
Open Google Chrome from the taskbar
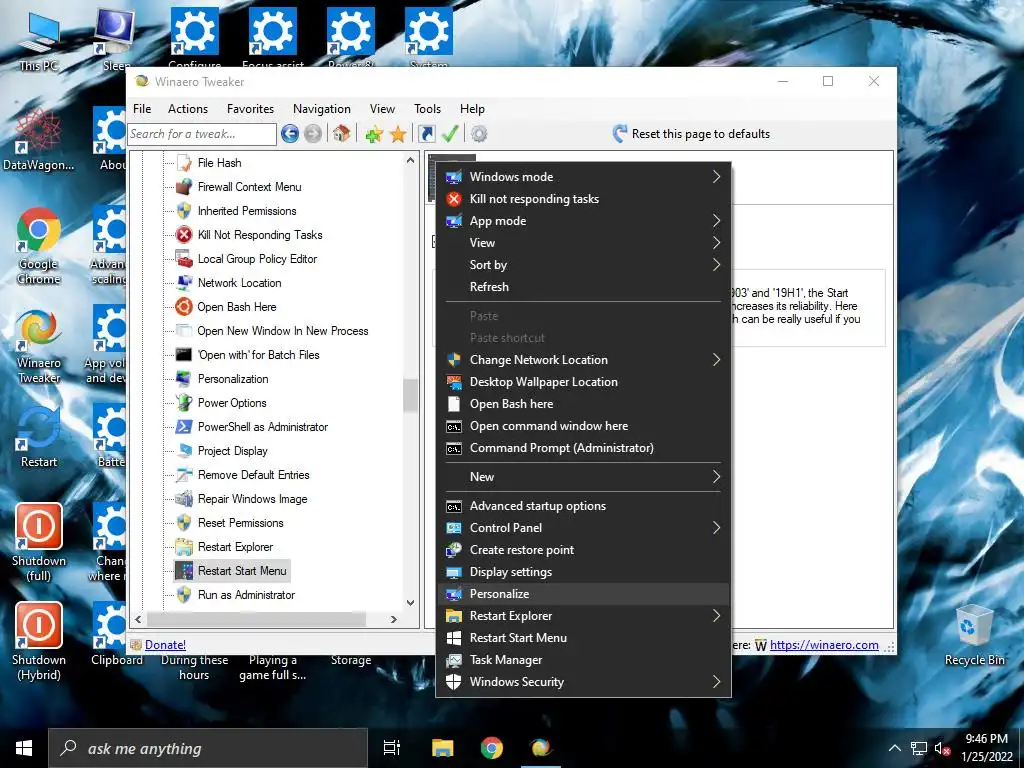point(492,748)
